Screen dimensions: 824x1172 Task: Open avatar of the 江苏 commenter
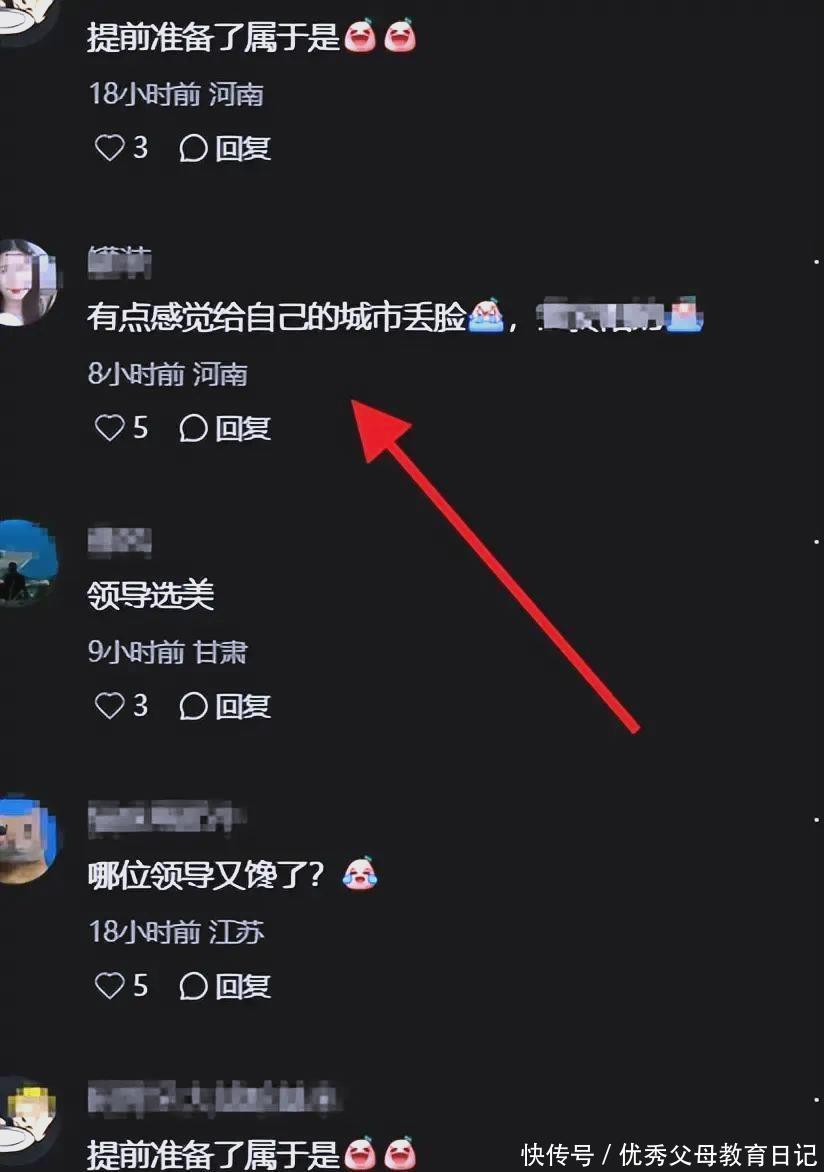coord(26,841)
